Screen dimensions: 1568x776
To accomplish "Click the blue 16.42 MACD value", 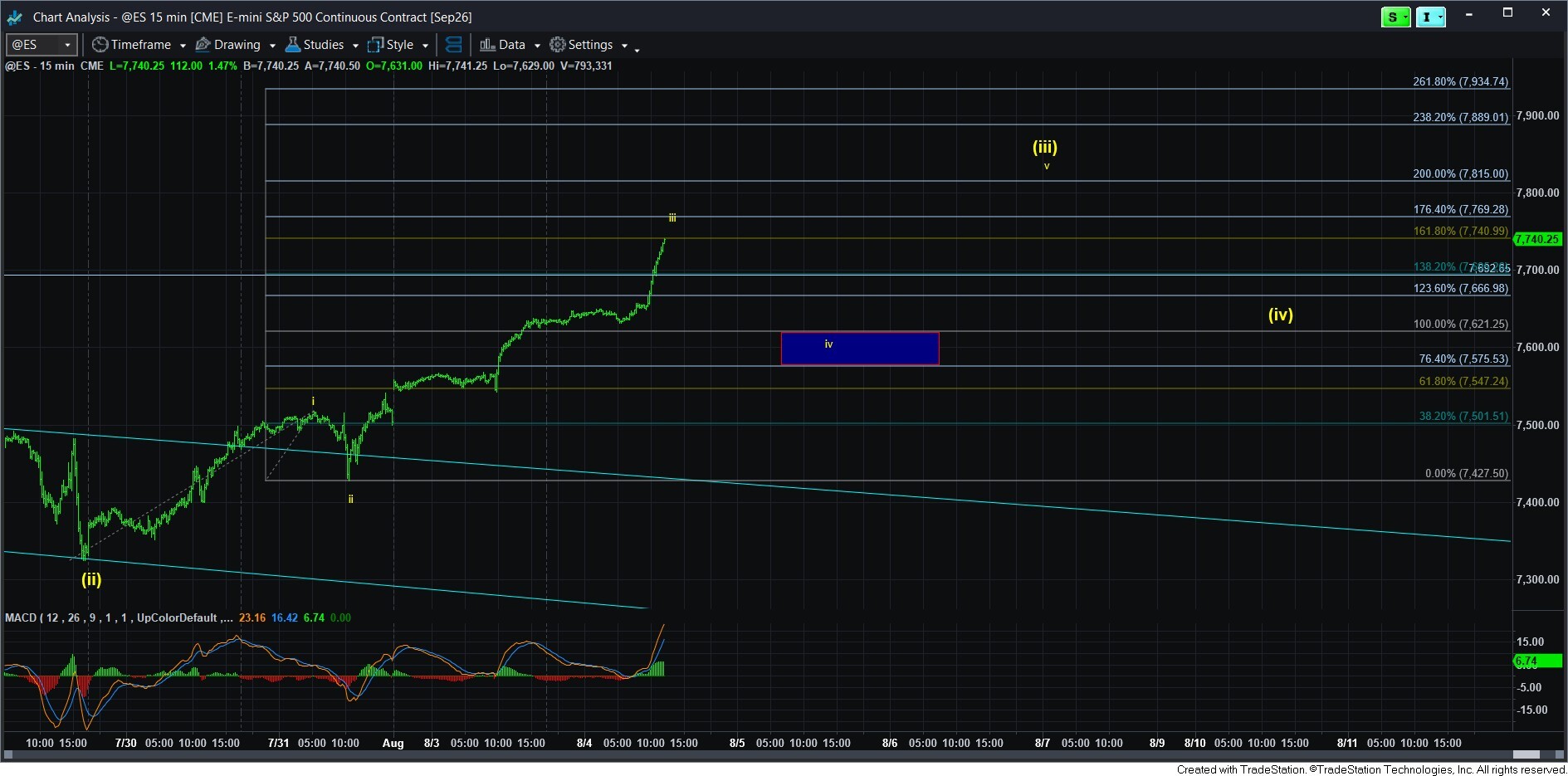I will pos(285,617).
